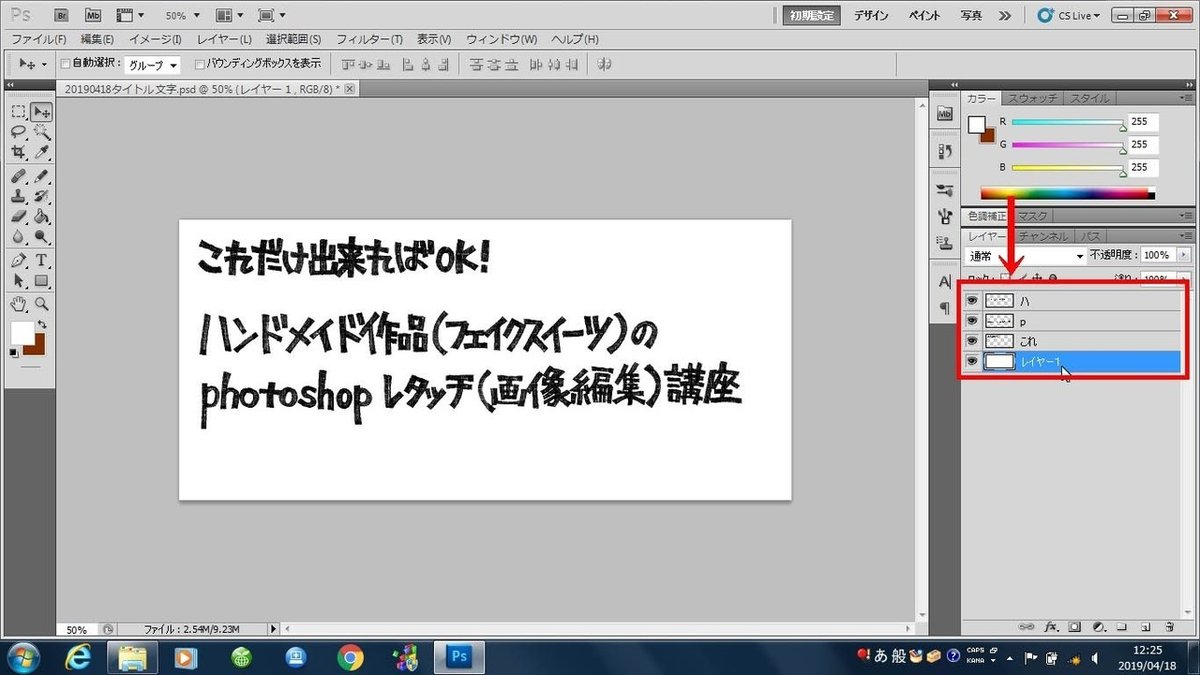
Task: Open the Character panel in the dock
Action: coord(944,282)
